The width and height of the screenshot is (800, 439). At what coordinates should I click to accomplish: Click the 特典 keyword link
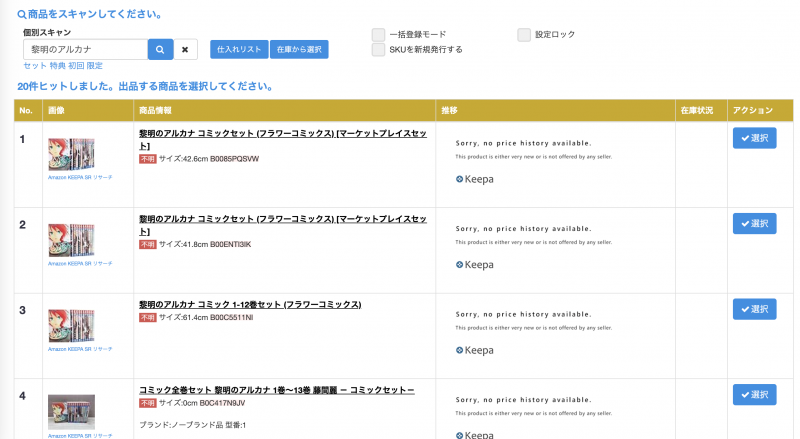58,66
